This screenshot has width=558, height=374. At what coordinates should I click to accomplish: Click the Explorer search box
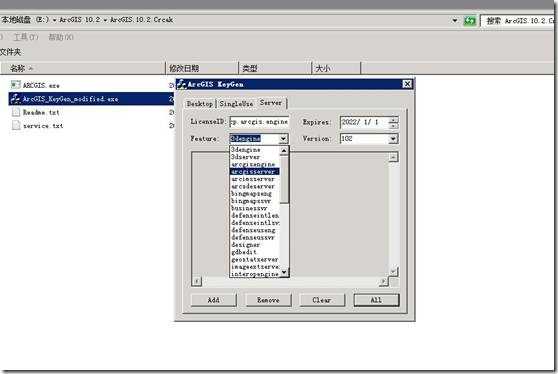point(519,21)
